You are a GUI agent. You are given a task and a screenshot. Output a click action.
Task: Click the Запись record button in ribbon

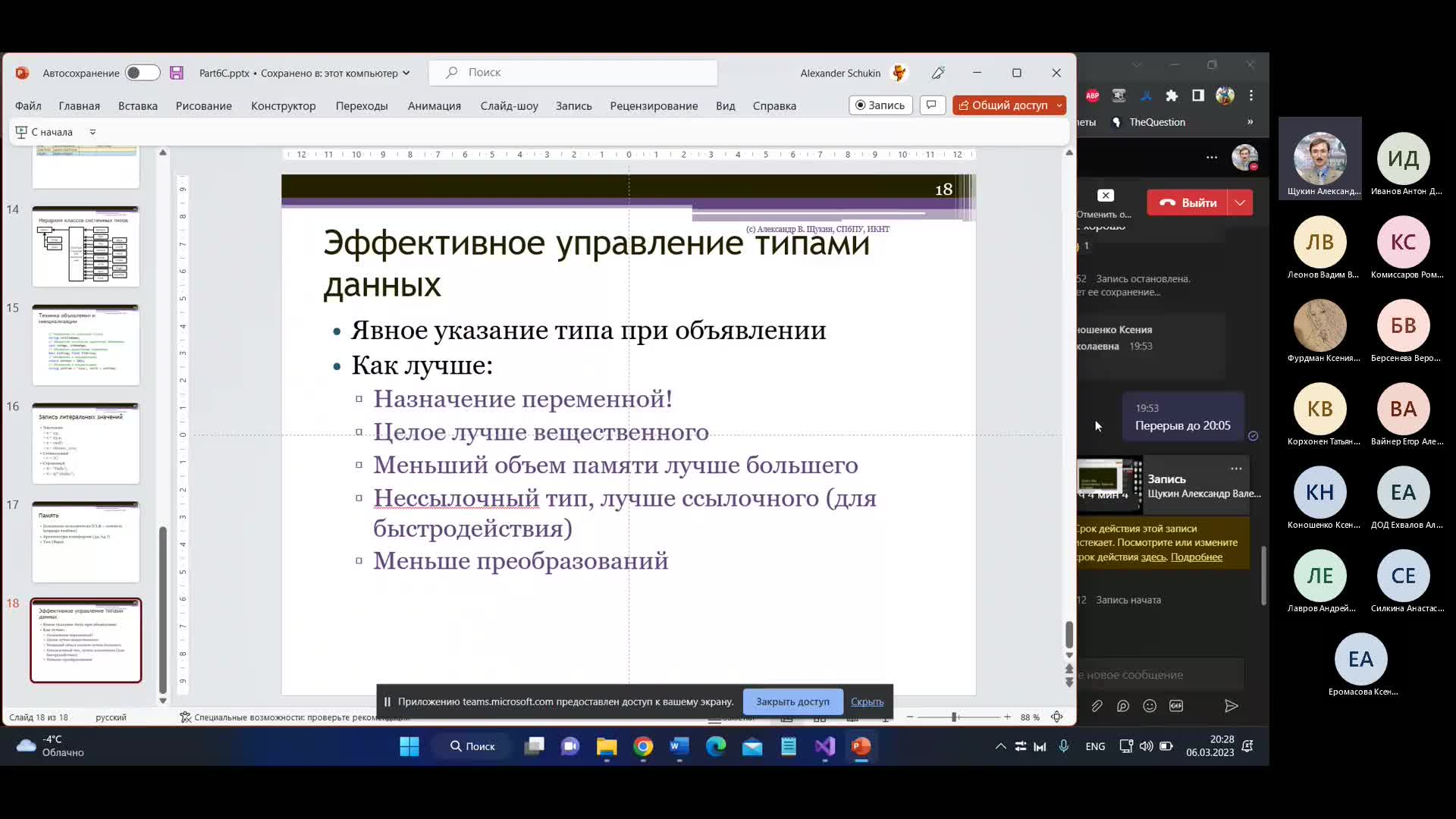coord(880,105)
